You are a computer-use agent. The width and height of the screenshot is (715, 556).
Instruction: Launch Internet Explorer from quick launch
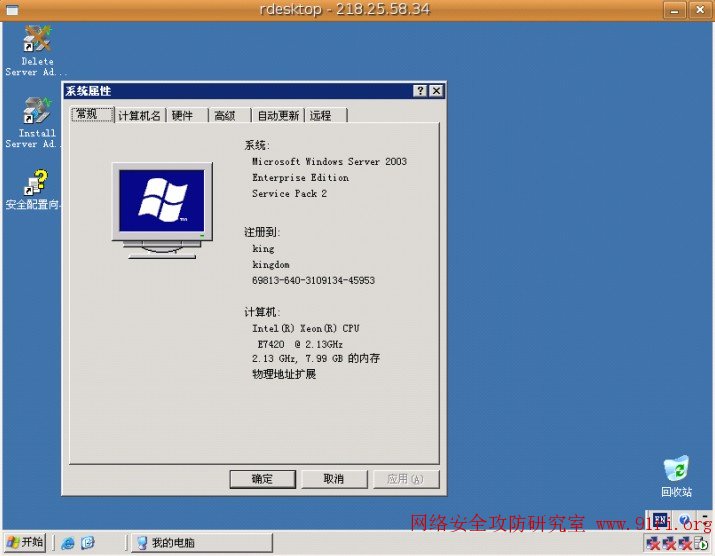68,543
